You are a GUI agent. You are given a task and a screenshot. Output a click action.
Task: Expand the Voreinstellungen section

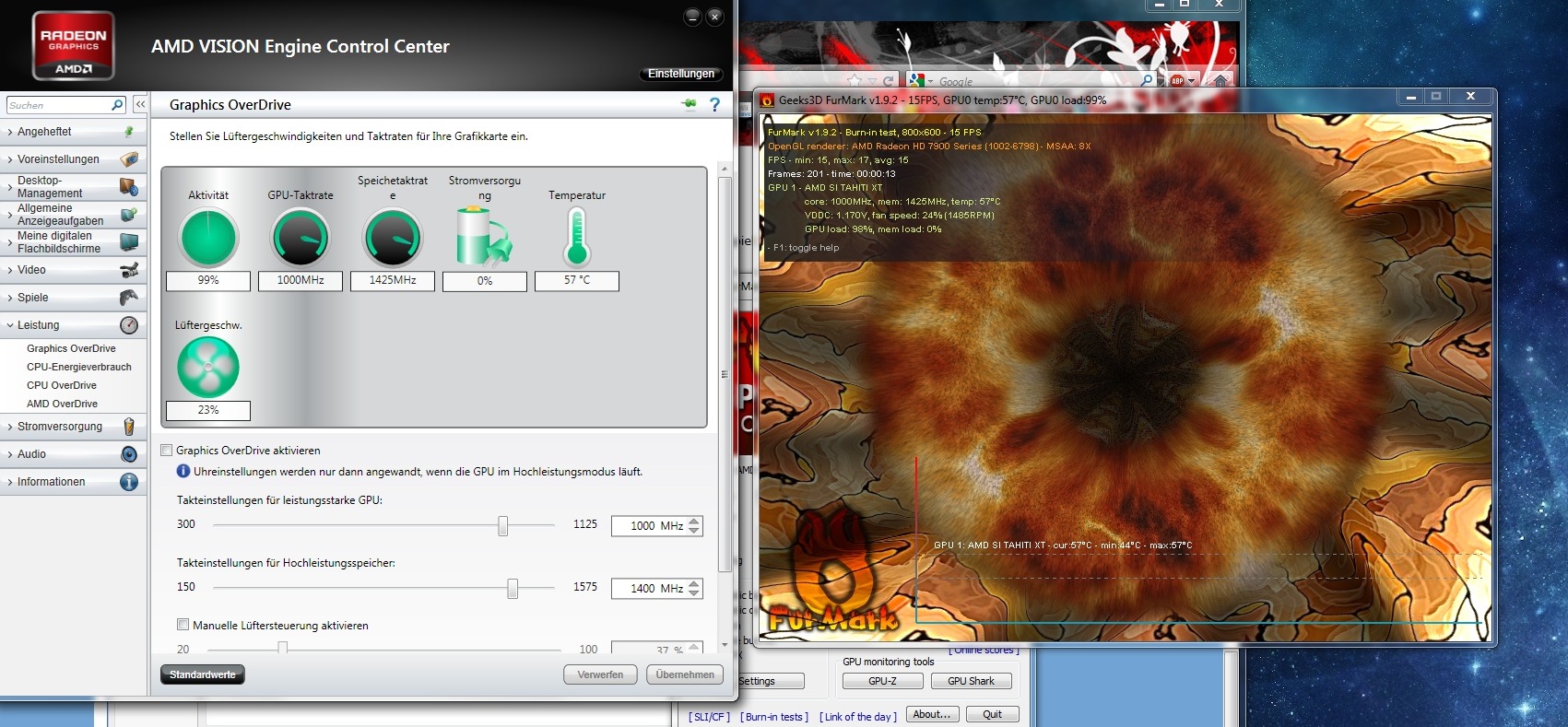click(10, 159)
